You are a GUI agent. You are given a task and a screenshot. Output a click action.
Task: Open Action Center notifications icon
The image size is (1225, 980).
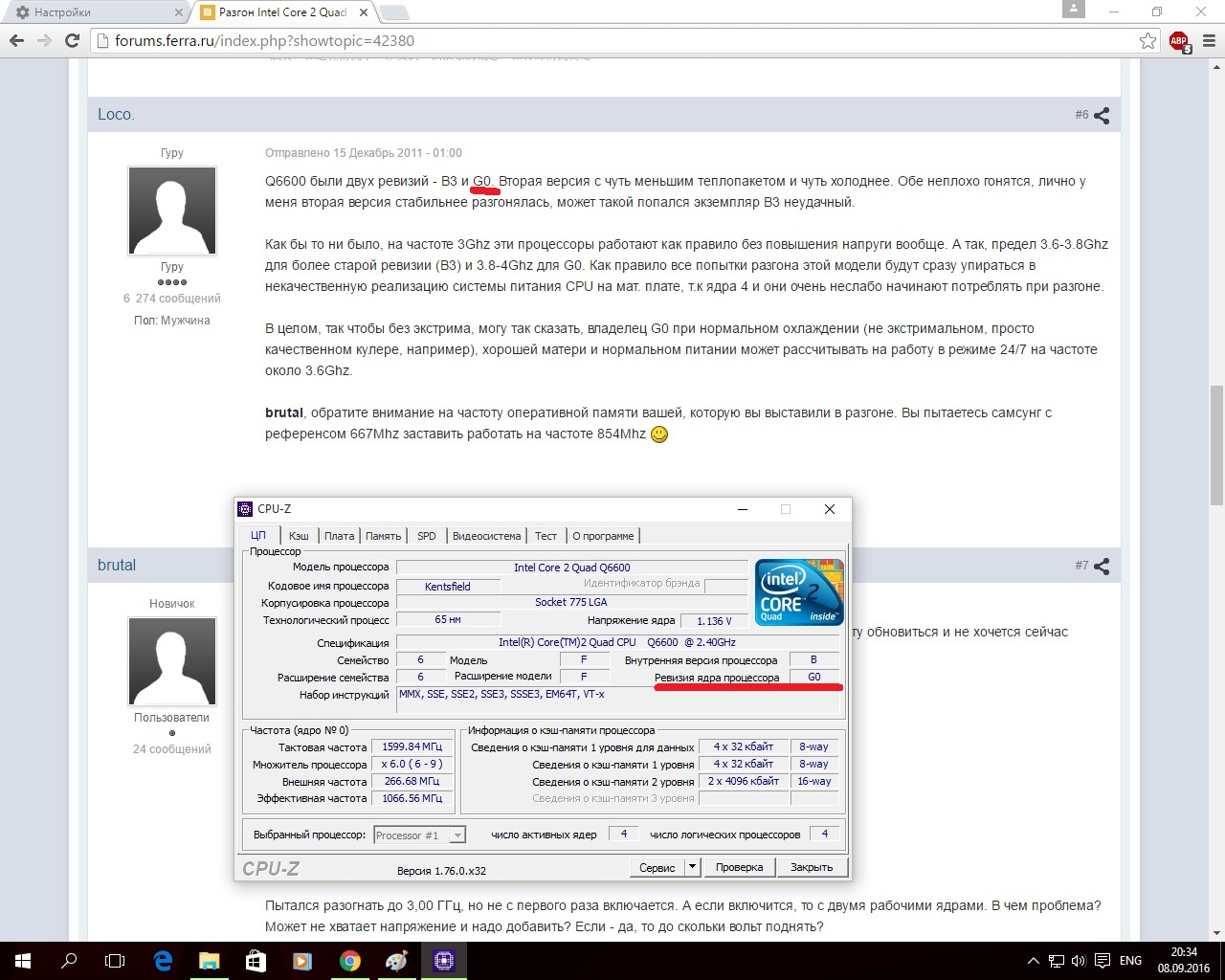[1102, 961]
